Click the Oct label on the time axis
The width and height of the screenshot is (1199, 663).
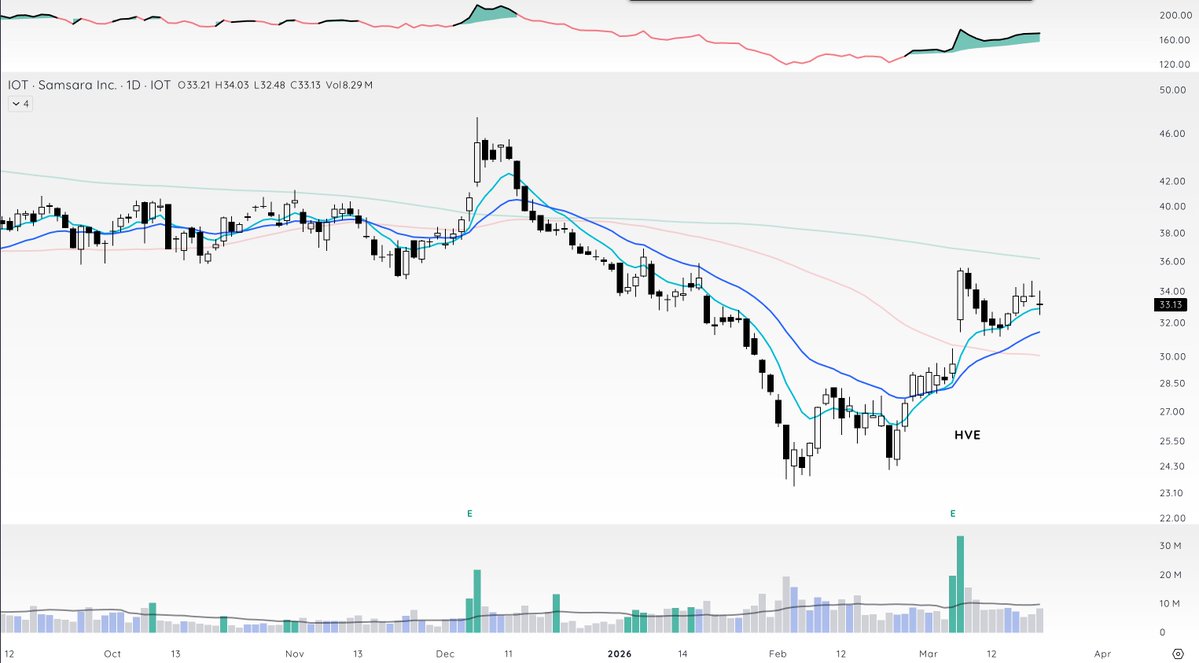pyautogui.click(x=112, y=654)
